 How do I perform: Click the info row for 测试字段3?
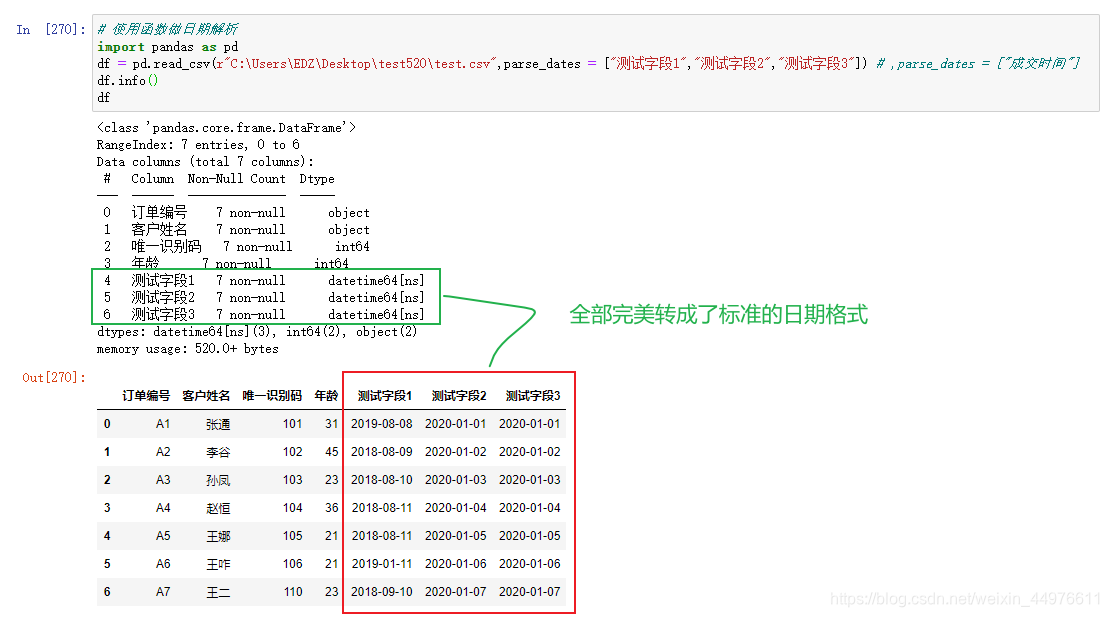[264, 315]
